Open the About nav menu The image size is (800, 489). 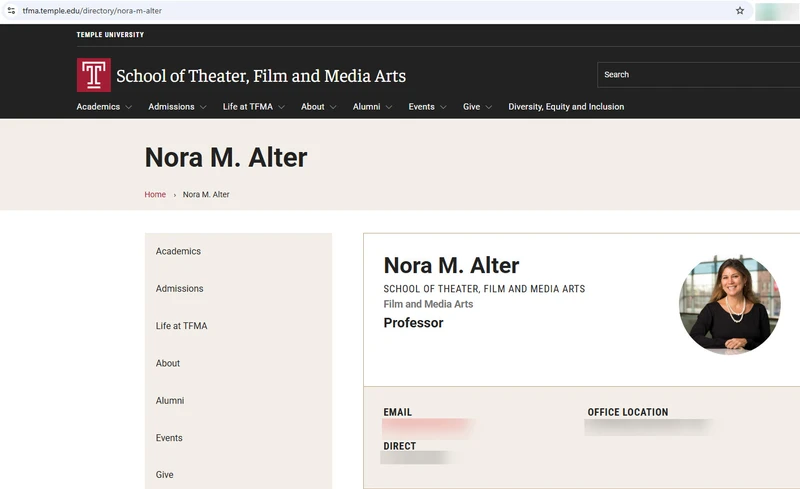[x=312, y=107]
